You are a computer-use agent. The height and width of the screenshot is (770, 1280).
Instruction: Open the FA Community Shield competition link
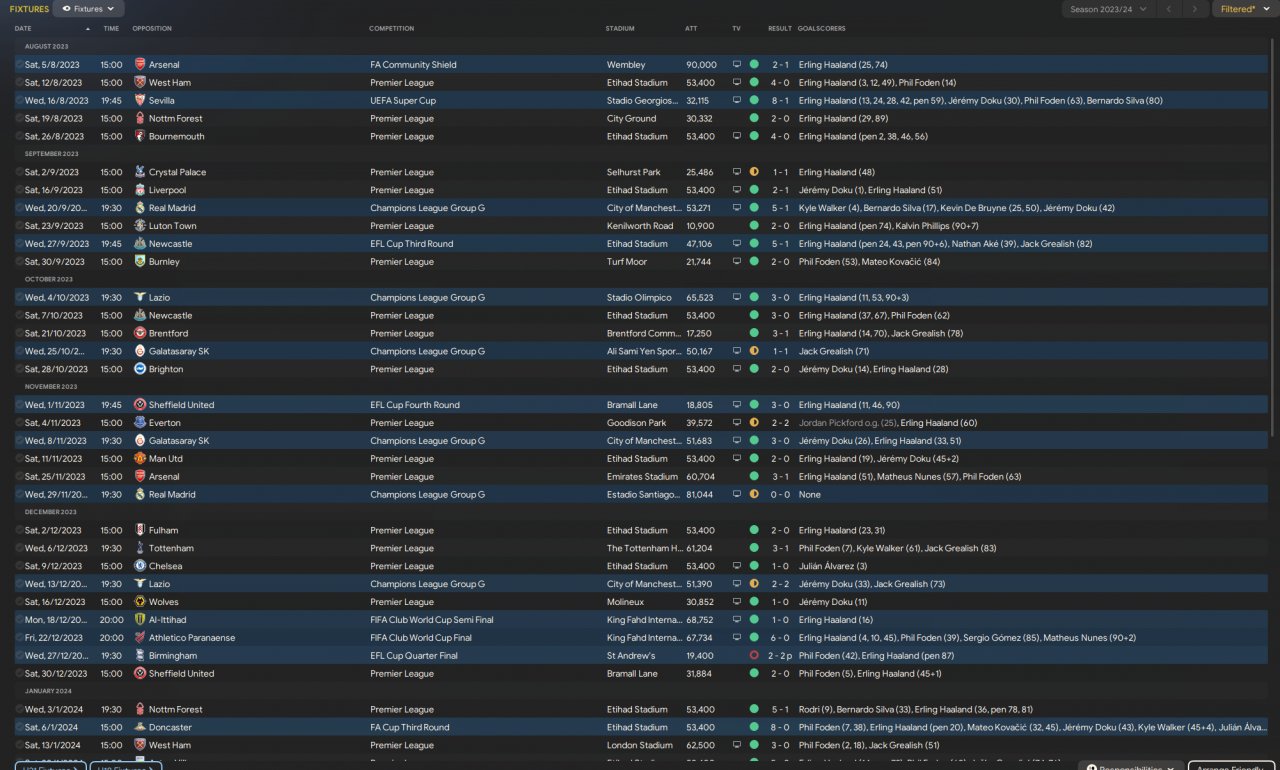pos(413,65)
